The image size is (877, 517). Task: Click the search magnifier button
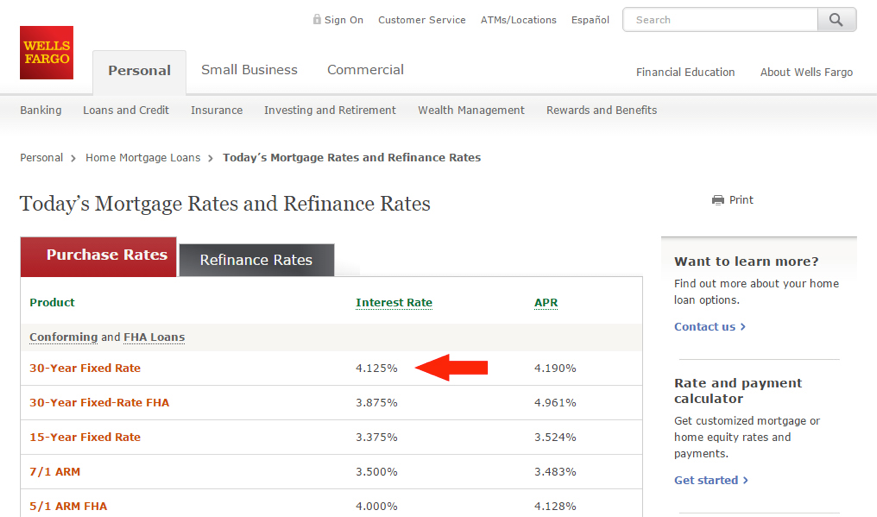coord(836,20)
